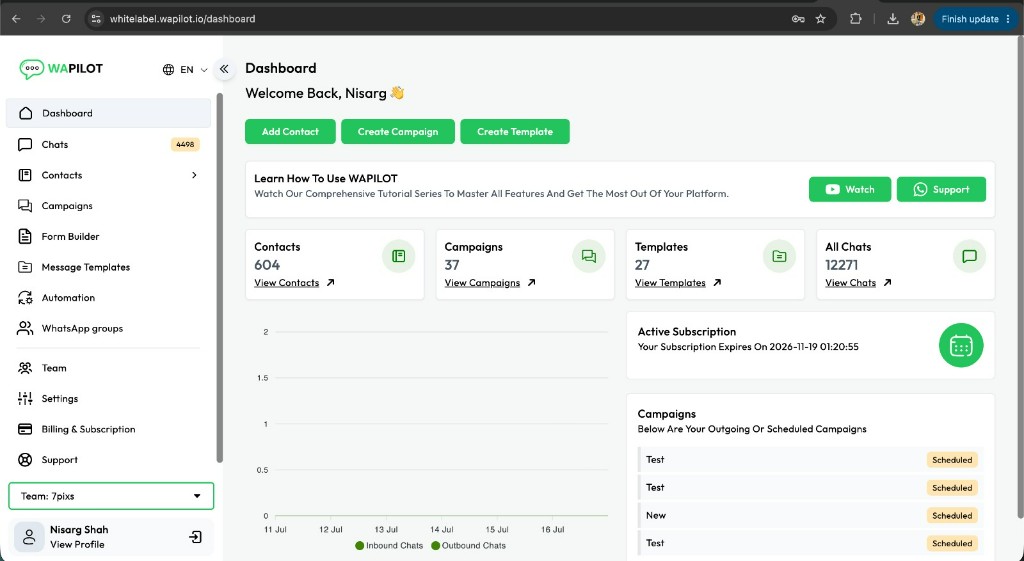This screenshot has height=561, width=1024.
Task: Open Settings in the sidebar
Action: click(108, 398)
